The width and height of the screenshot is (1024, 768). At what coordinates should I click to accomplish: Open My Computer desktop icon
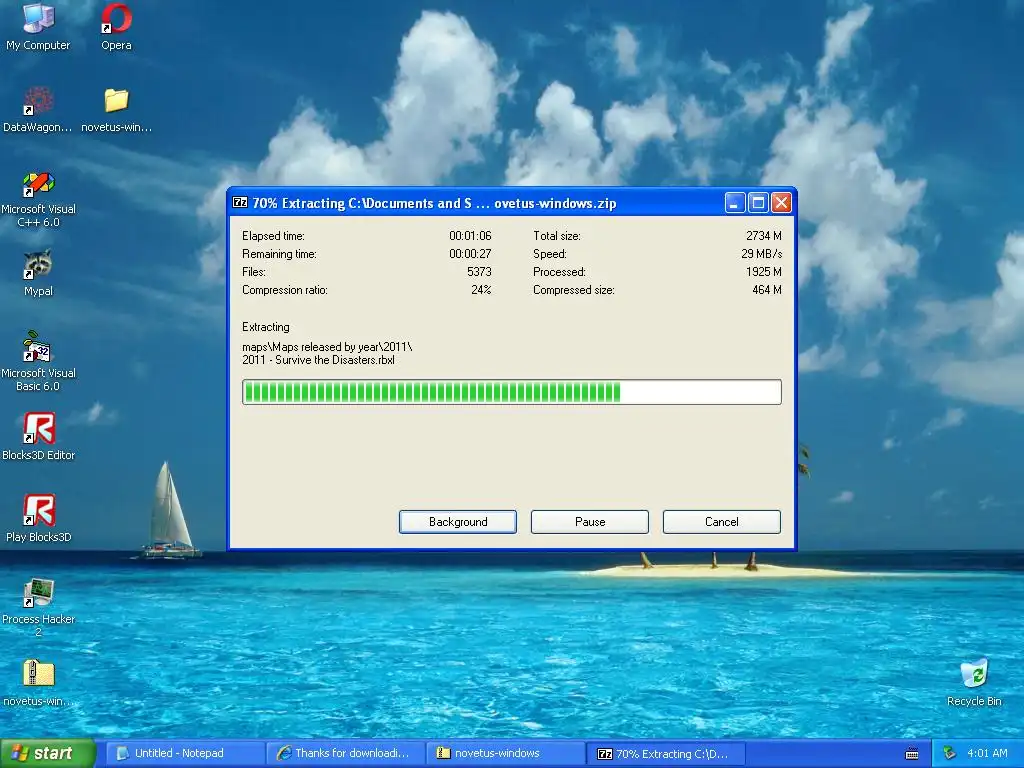pos(38,27)
